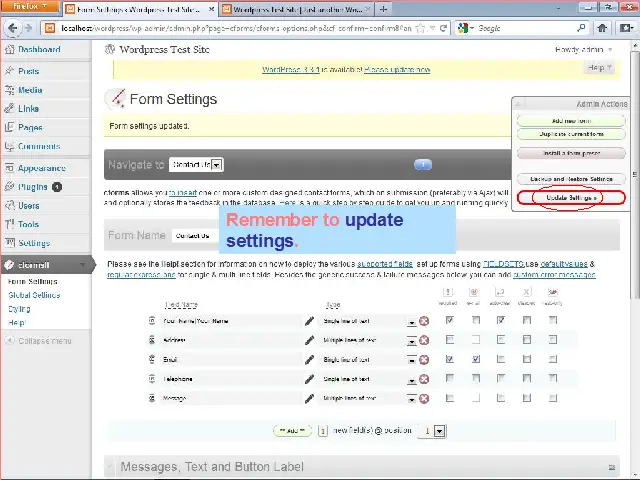Click the Add new form button
640x480 pixels.
571,121
